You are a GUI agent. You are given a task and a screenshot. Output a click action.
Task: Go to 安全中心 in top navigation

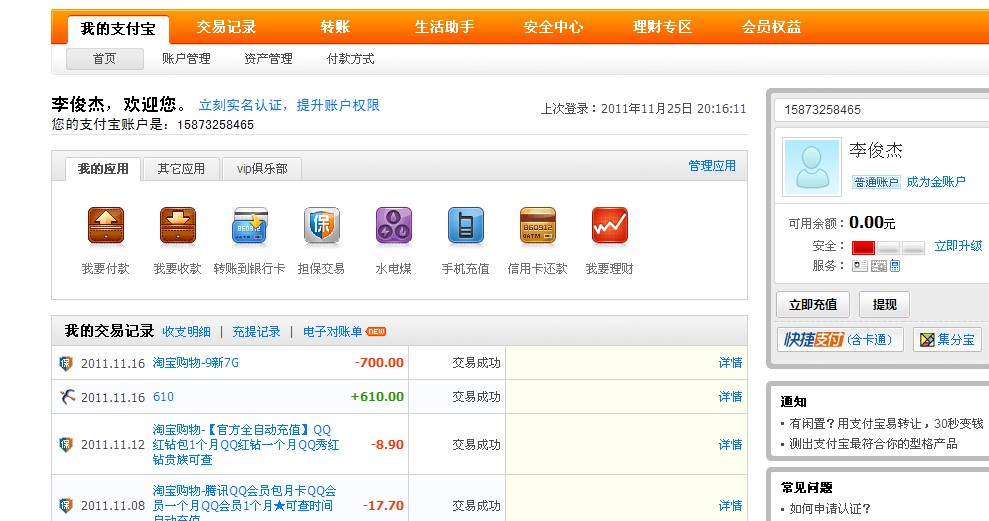pos(553,27)
